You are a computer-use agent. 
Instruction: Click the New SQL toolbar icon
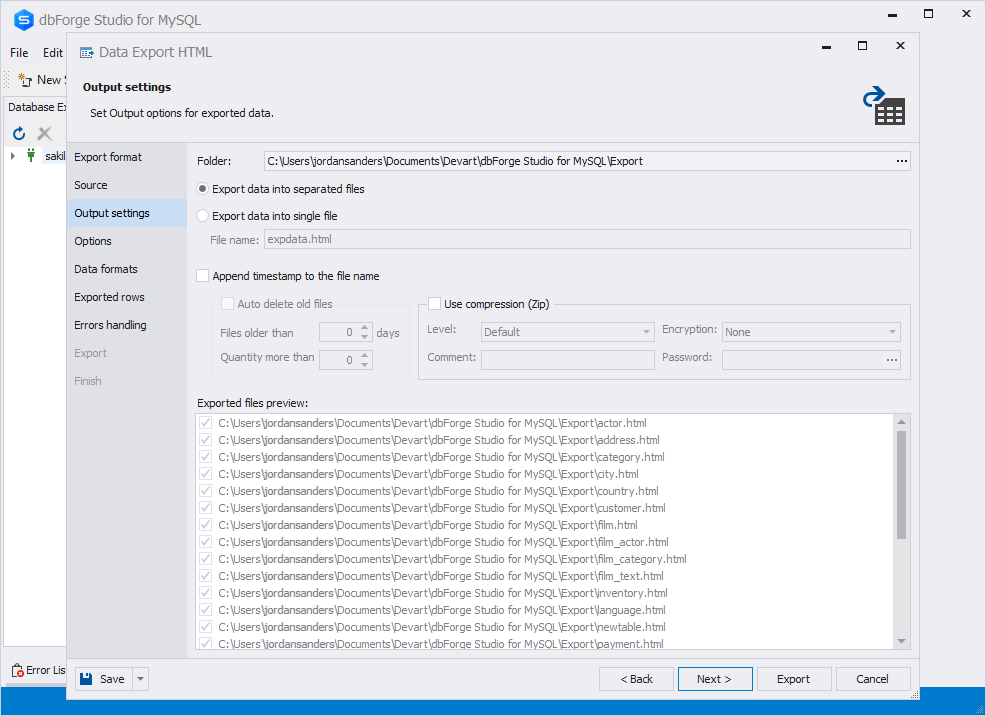coord(25,80)
